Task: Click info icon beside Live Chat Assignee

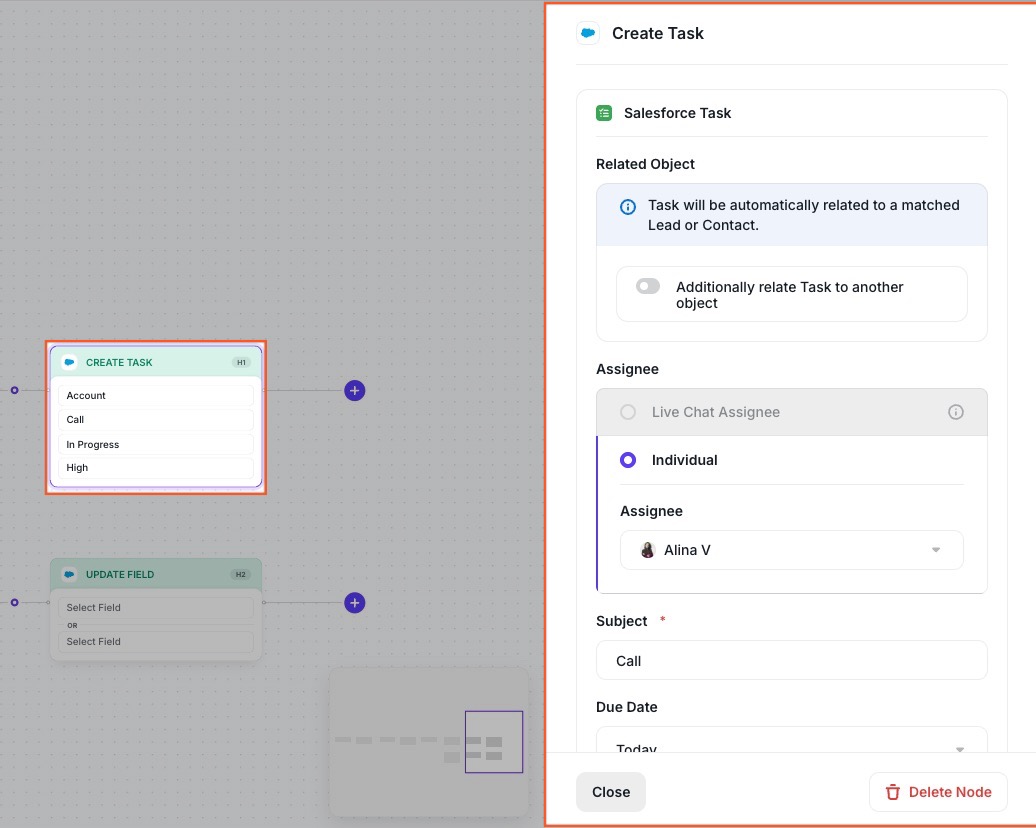Action: click(955, 412)
